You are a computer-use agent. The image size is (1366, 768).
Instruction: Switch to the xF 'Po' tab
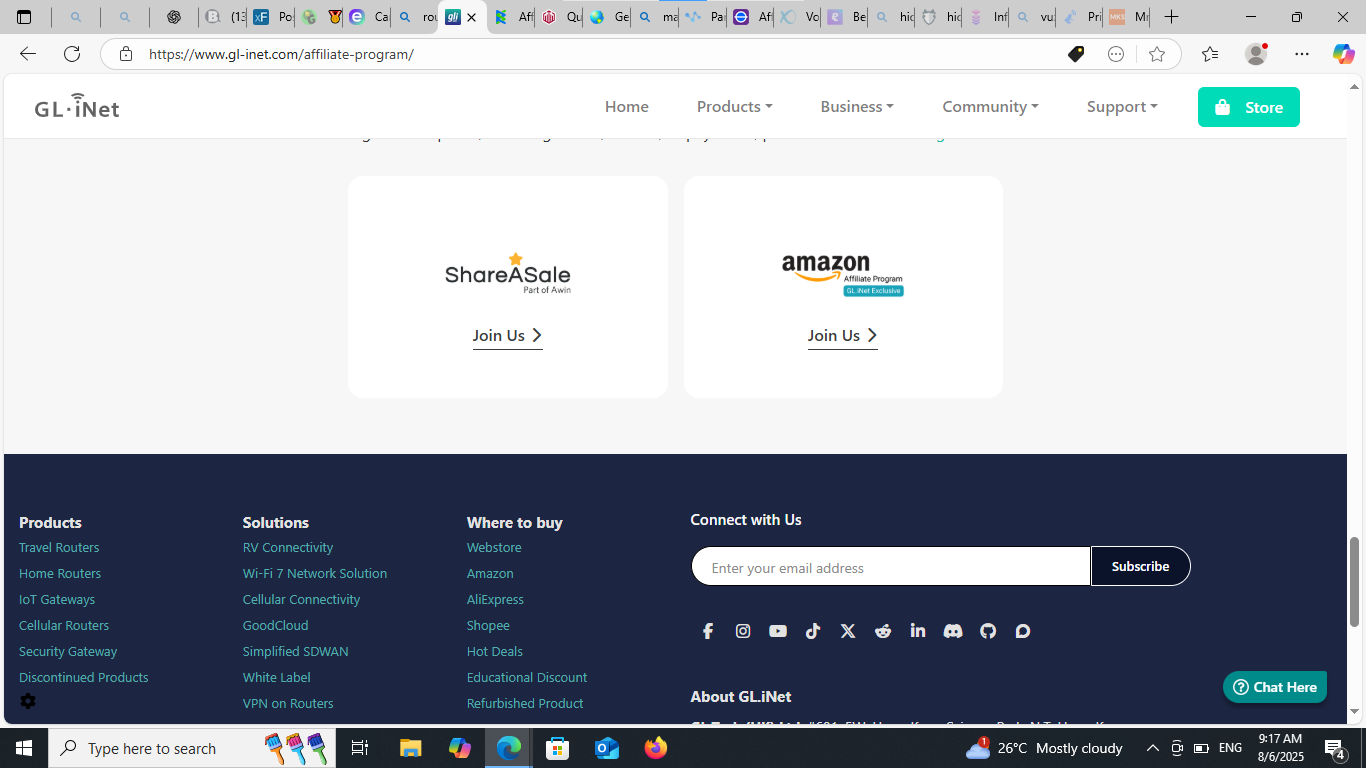click(272, 17)
